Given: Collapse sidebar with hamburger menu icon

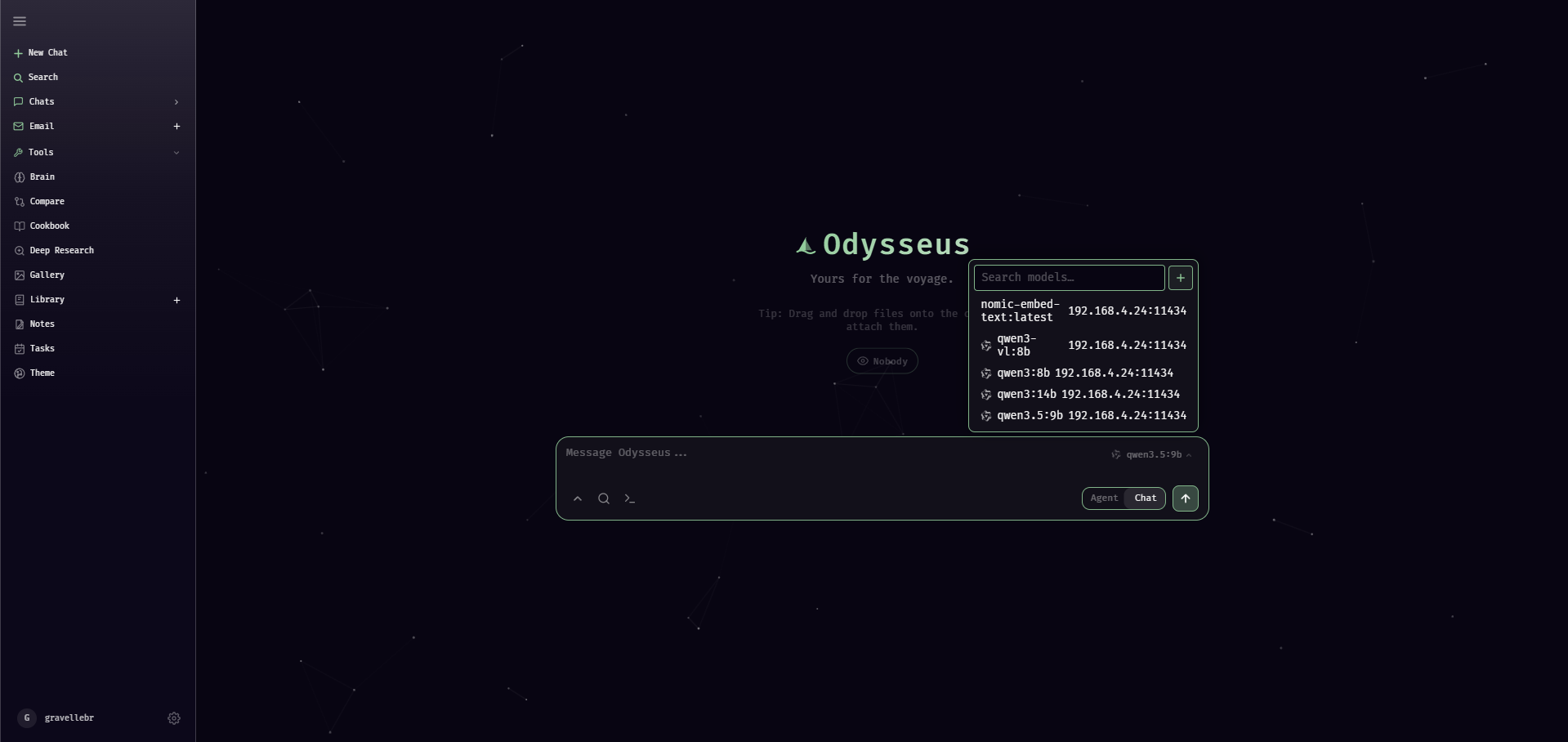Looking at the screenshot, I should 20,21.
